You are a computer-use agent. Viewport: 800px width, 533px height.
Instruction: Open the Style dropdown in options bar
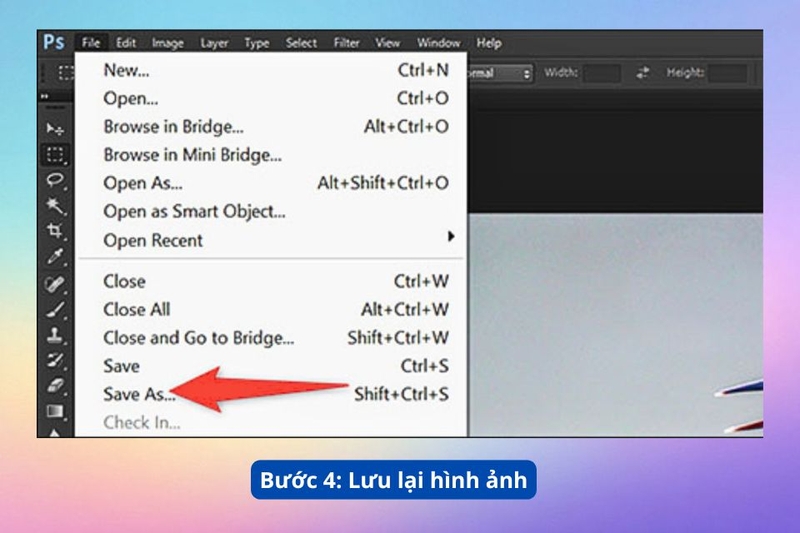501,73
